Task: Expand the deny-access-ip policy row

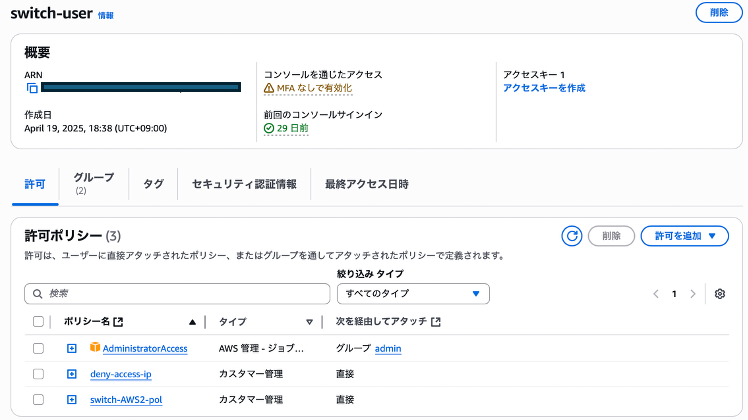Action: point(72,374)
